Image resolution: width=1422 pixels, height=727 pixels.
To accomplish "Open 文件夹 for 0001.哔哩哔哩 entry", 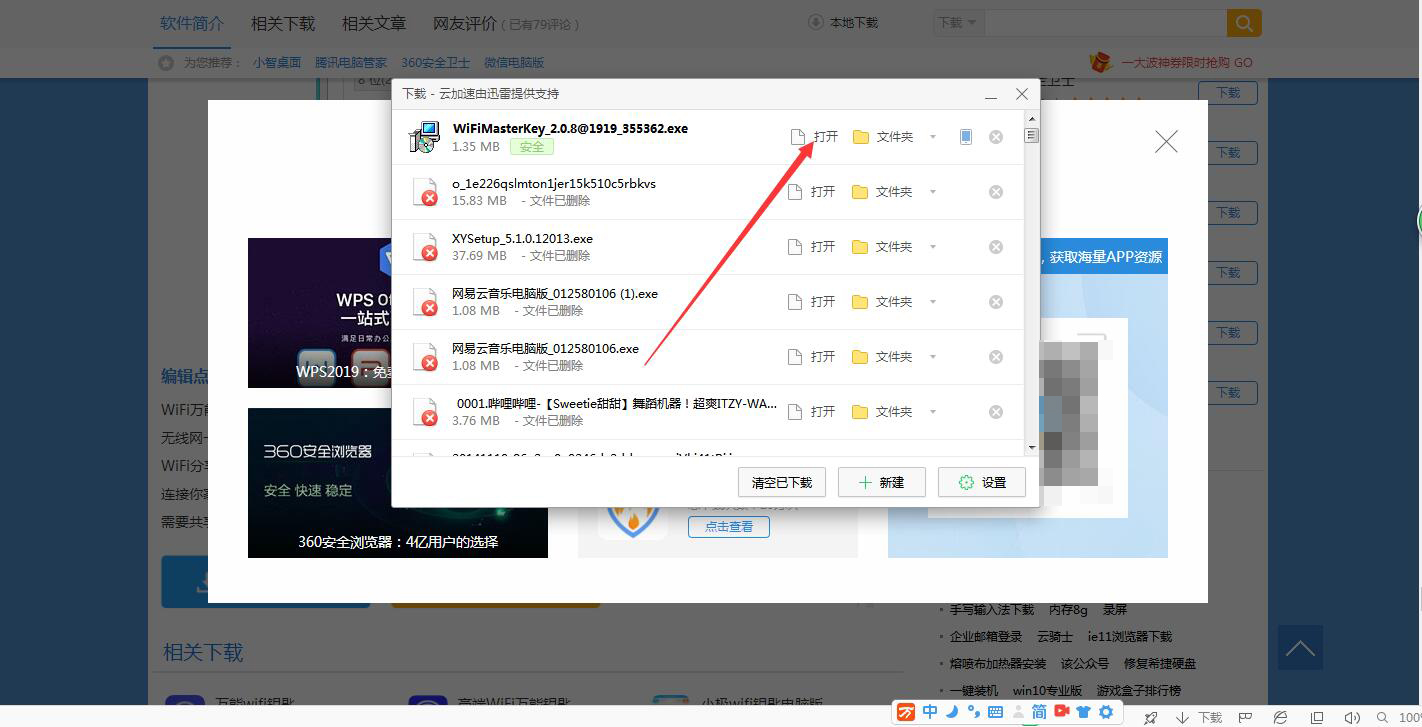I will 882,412.
